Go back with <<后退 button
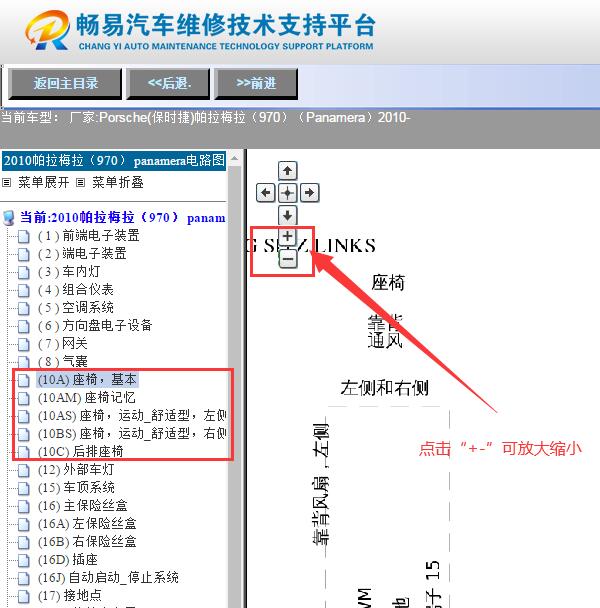600x608 pixels. [168, 84]
